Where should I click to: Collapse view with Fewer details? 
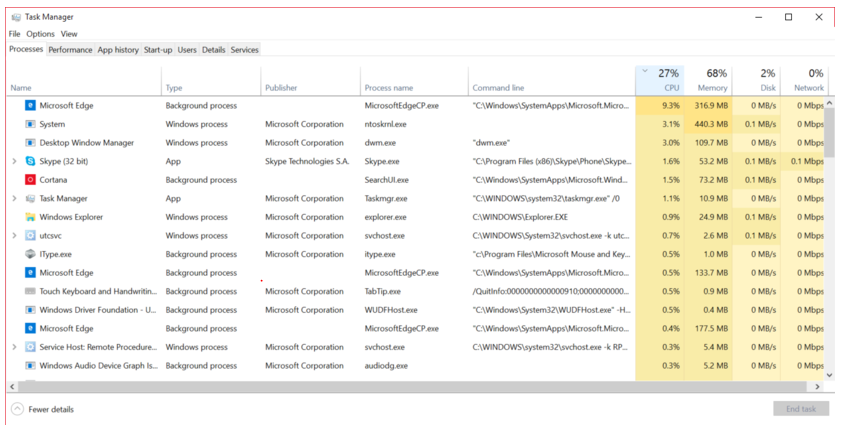point(42,409)
